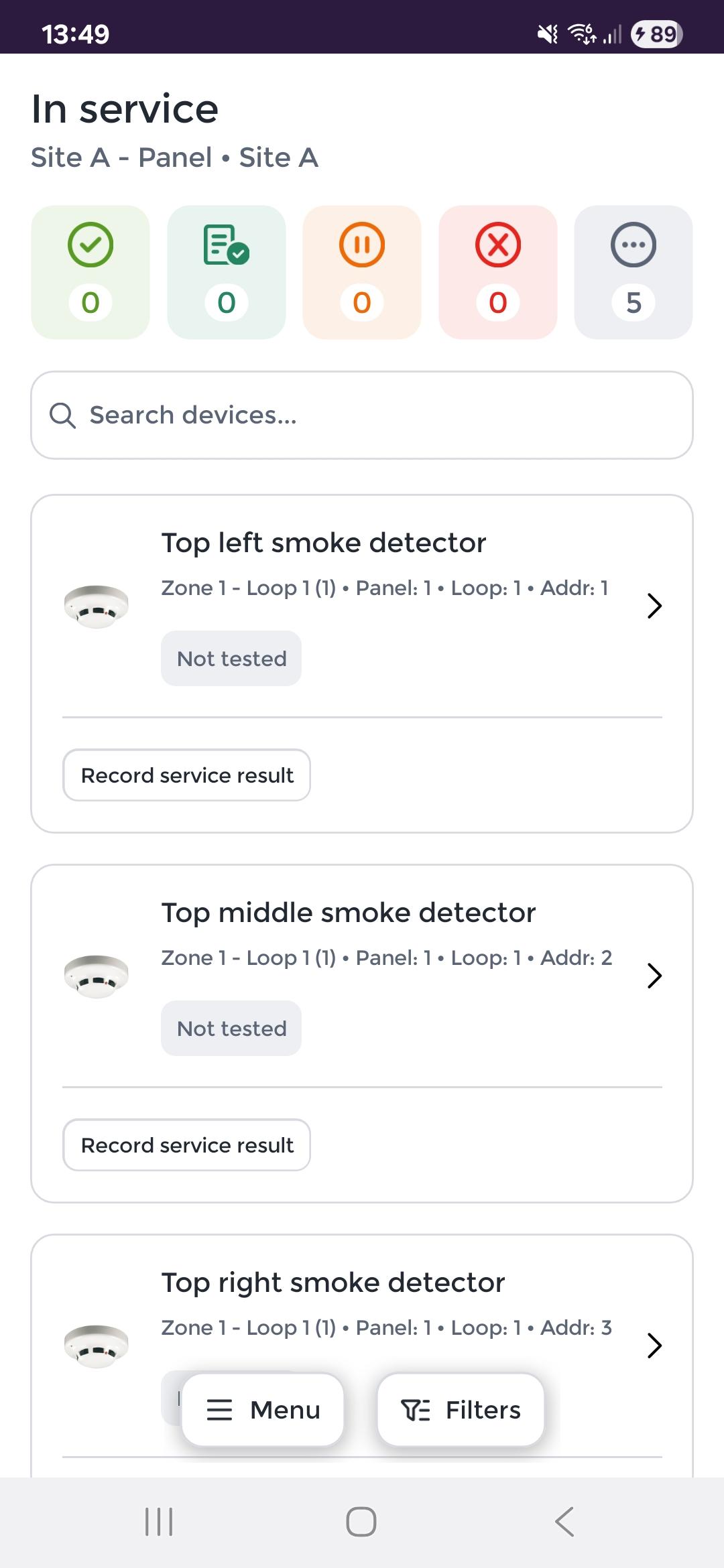Record service result for Top middle detector

[187, 1145]
